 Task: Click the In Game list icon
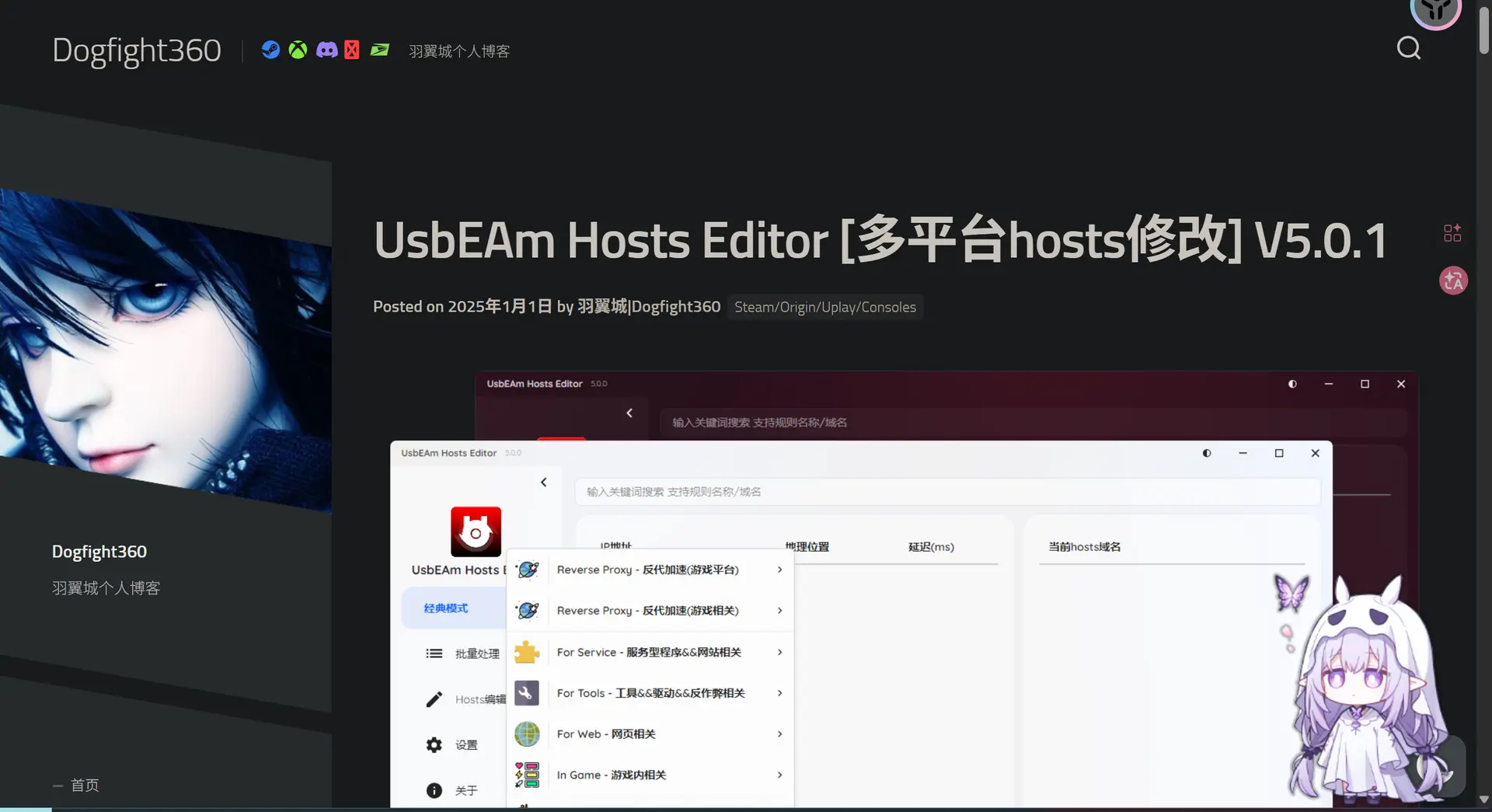(527, 775)
